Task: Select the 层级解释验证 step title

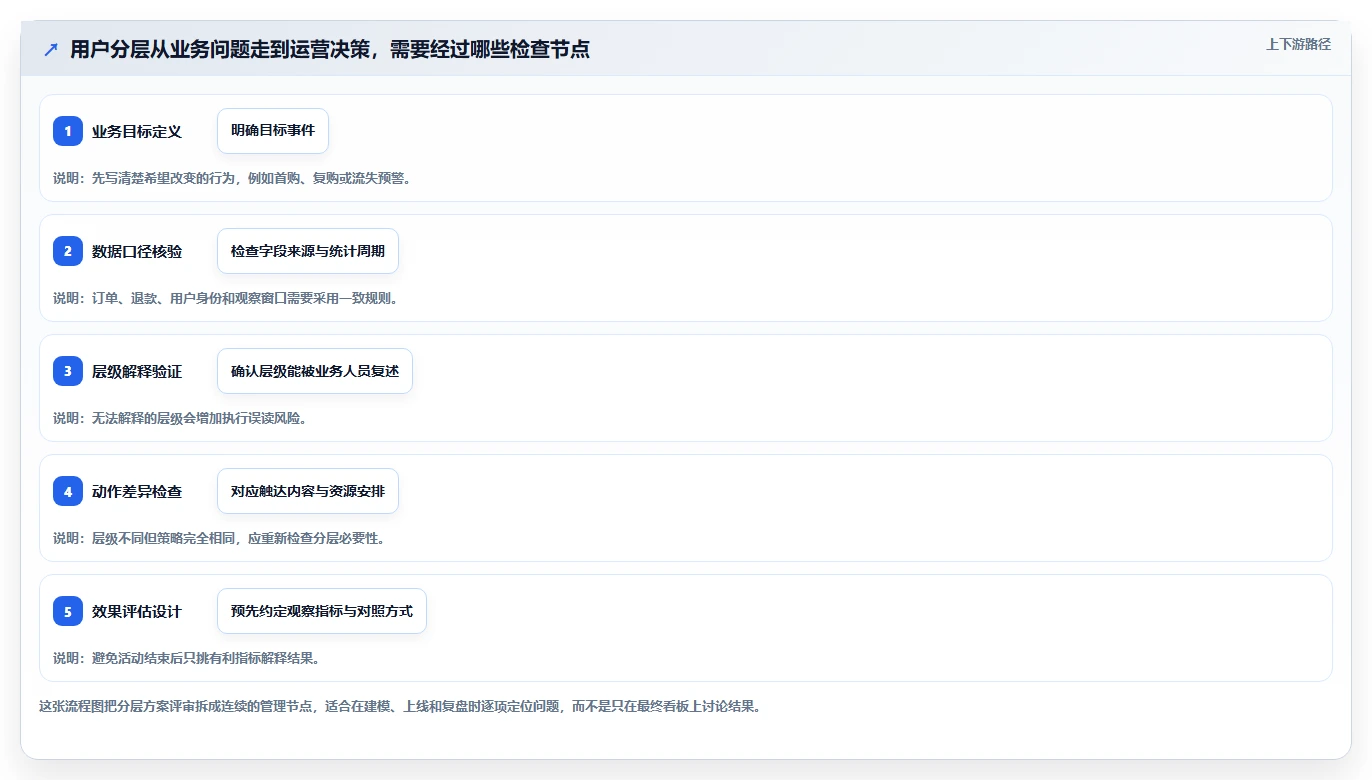Action: [x=137, y=372]
